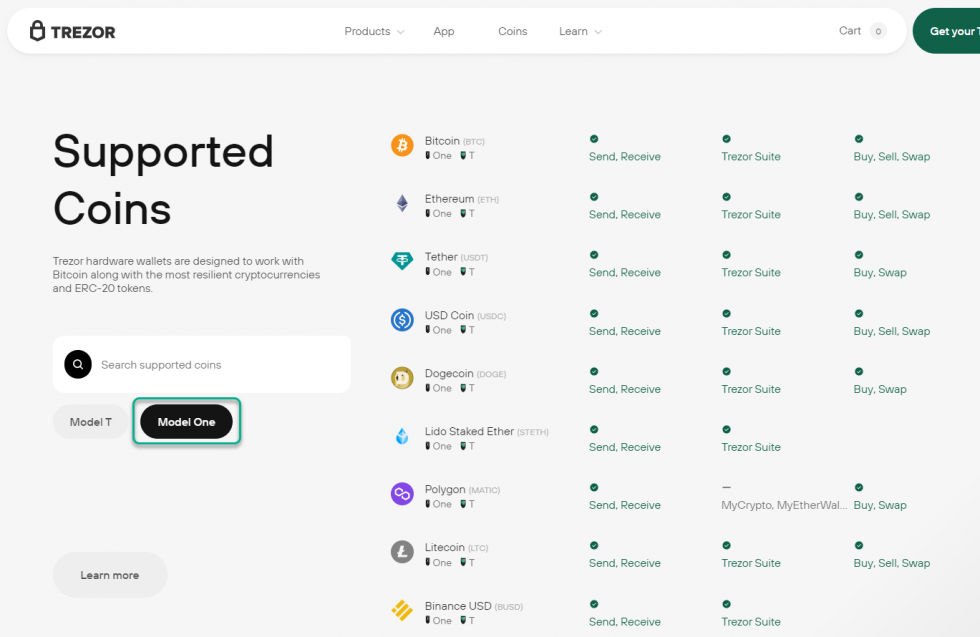Click Send, Receive text for Ethereum
This screenshot has height=637, width=980.
click(x=624, y=214)
